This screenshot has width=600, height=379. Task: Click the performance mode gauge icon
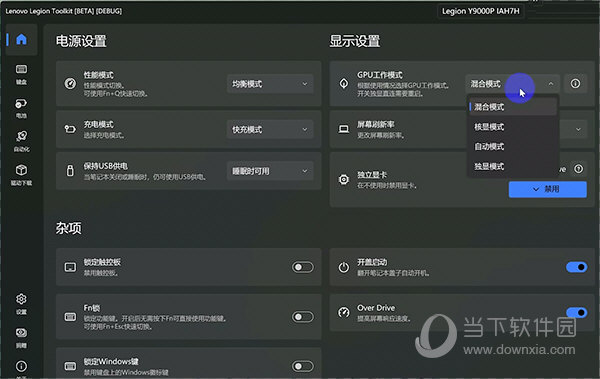(70, 83)
